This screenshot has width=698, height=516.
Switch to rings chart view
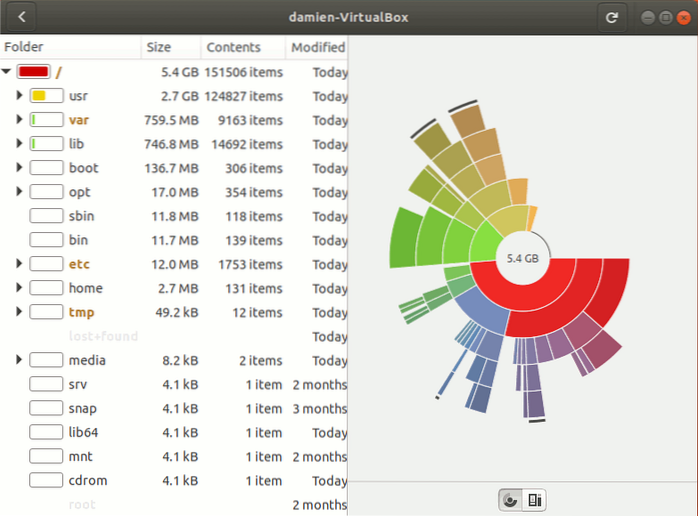(x=511, y=499)
